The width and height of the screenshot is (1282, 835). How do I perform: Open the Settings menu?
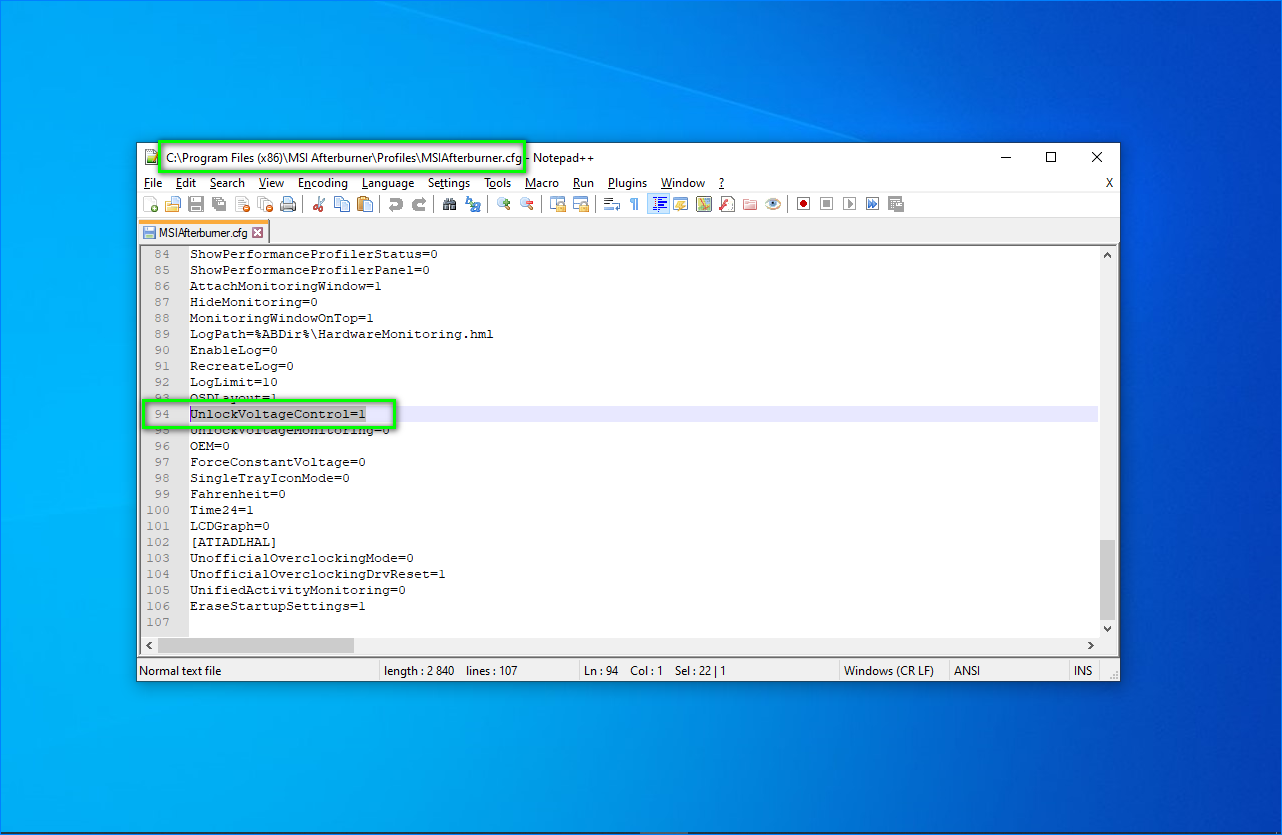[448, 183]
